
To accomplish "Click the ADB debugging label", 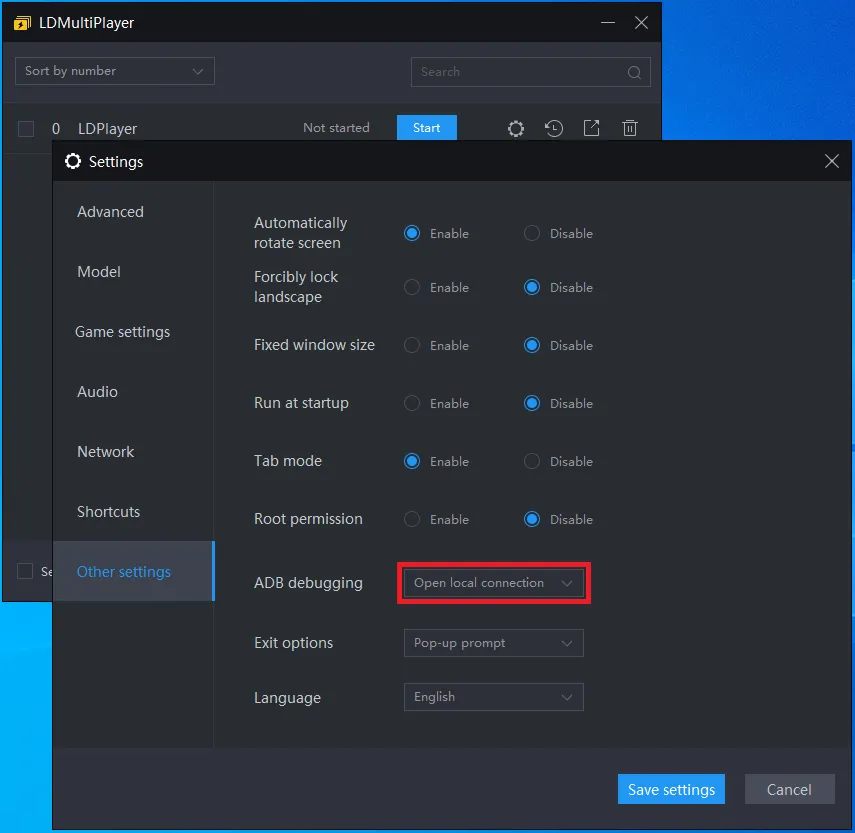I will coord(308,583).
